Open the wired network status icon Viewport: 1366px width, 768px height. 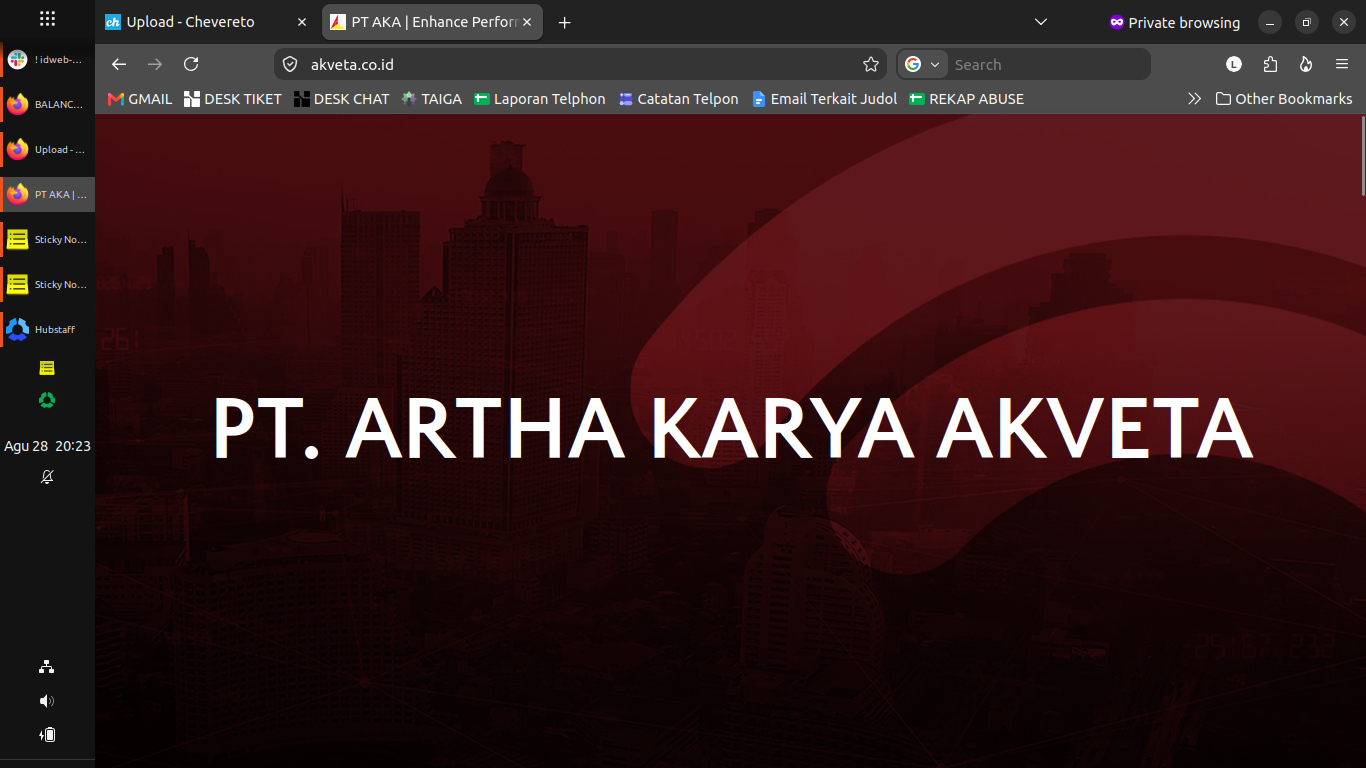[47, 667]
